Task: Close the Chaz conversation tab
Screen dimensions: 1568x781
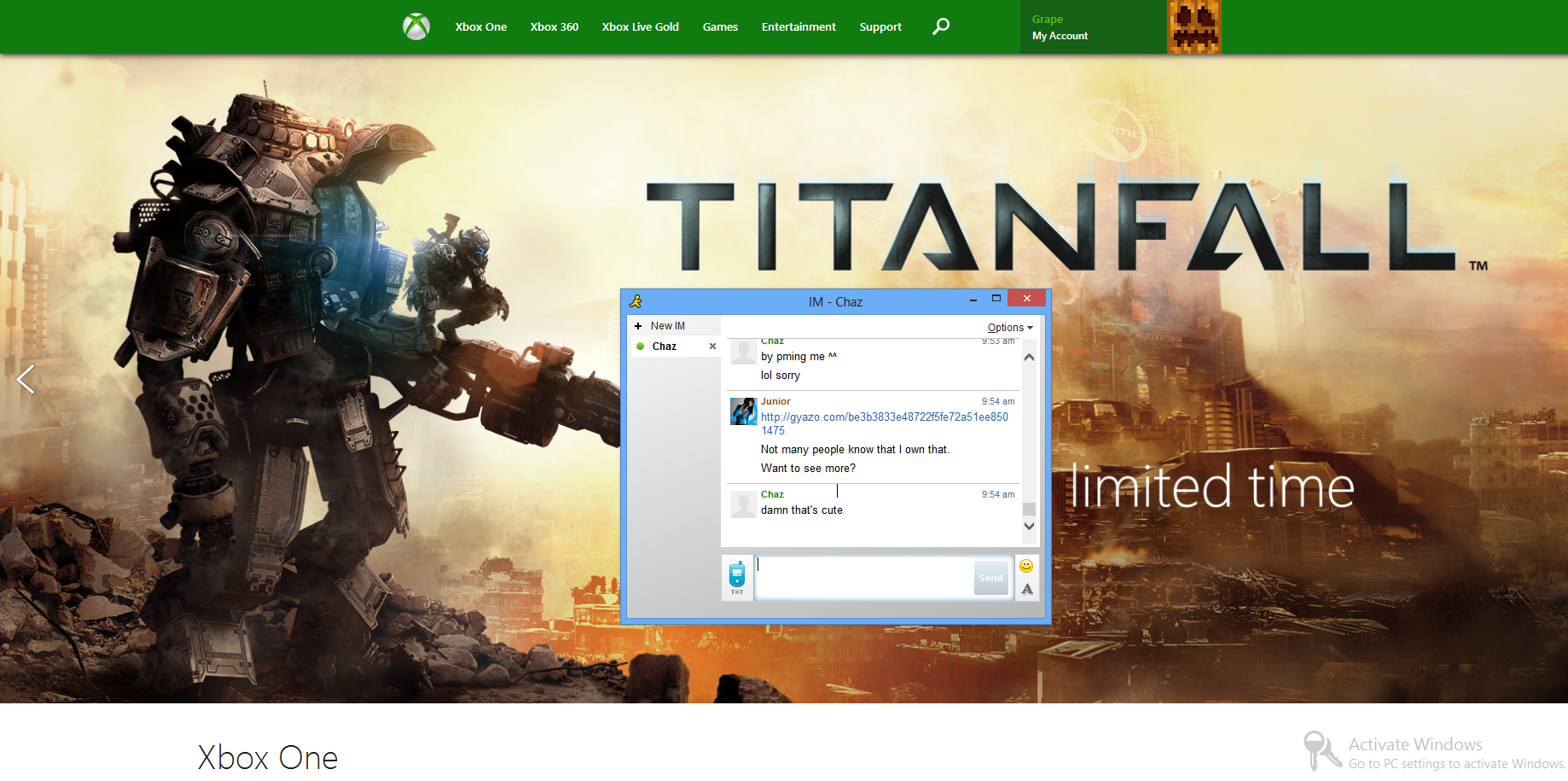Action: pyautogui.click(x=712, y=347)
